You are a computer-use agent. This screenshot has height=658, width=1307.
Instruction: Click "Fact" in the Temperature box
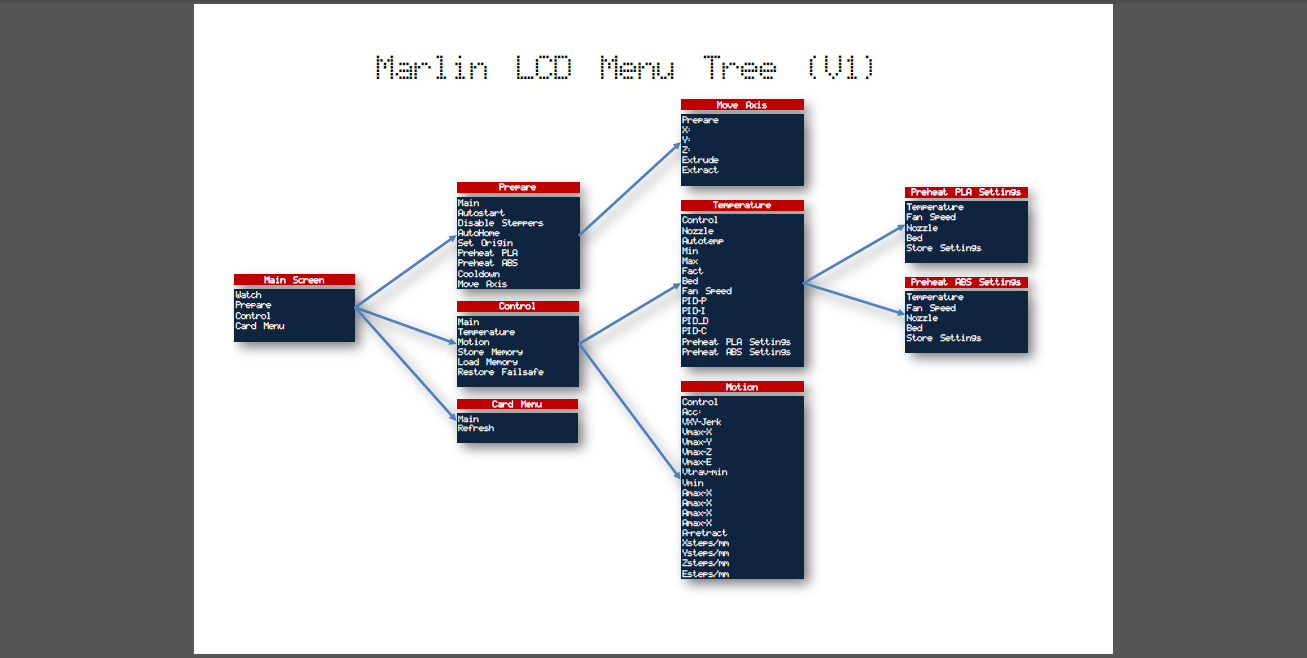click(692, 271)
